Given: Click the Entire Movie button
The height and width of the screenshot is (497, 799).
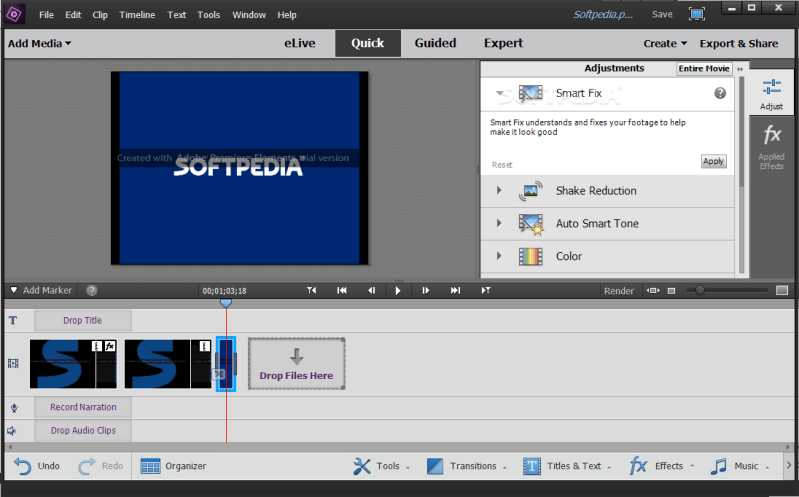Looking at the screenshot, I should pos(704,68).
